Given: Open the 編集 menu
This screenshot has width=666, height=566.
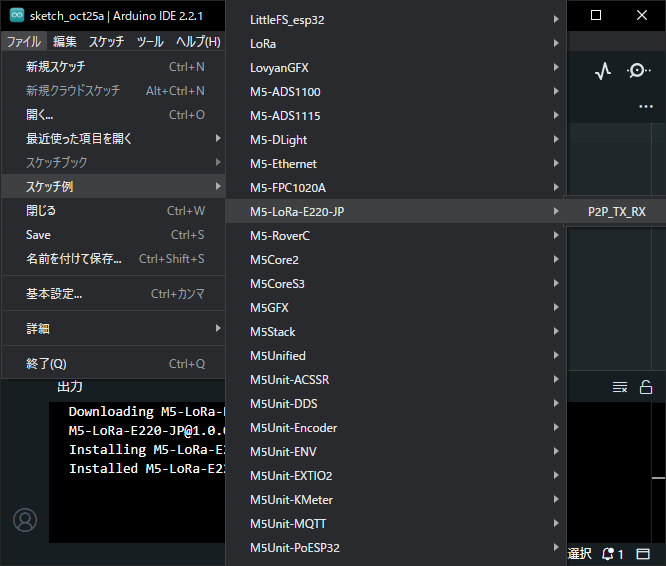Looking at the screenshot, I should point(65,42).
